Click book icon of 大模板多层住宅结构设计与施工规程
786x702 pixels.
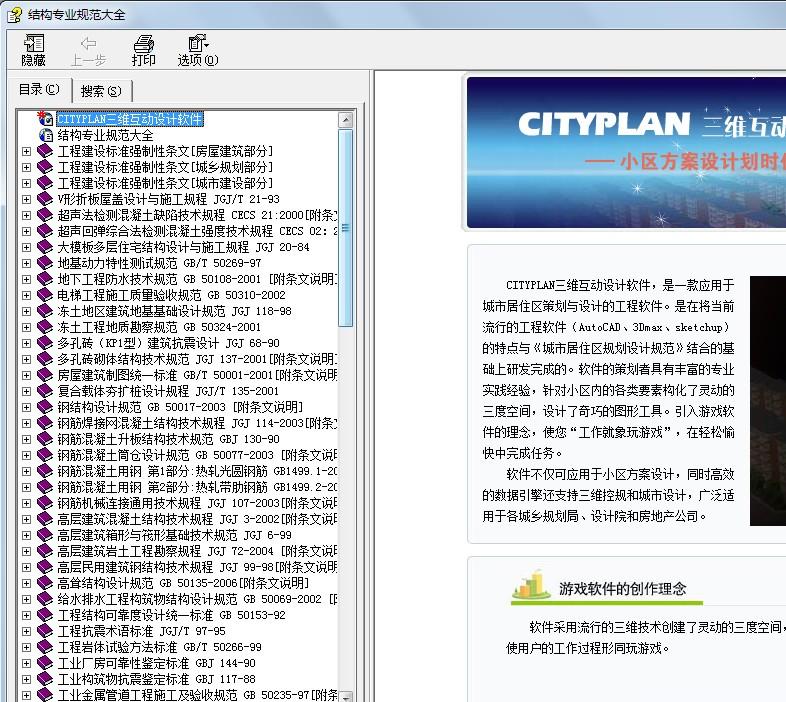(x=45, y=247)
